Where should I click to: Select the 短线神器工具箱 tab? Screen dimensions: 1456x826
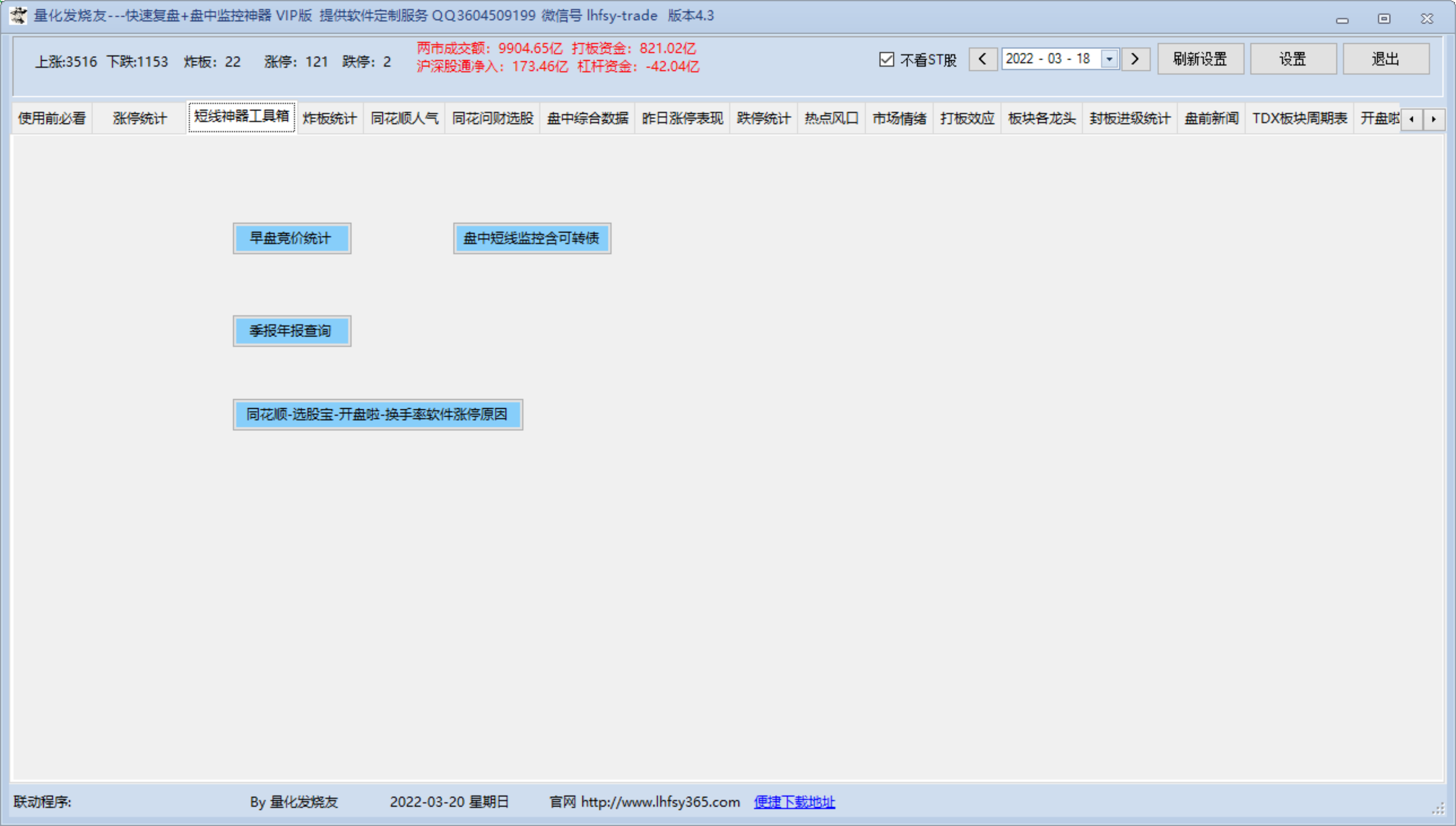tap(242, 117)
